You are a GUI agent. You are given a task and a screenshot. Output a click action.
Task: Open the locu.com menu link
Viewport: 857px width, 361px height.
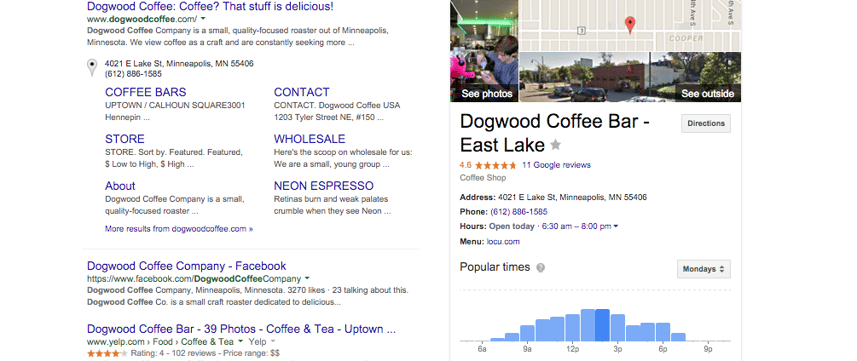point(503,241)
